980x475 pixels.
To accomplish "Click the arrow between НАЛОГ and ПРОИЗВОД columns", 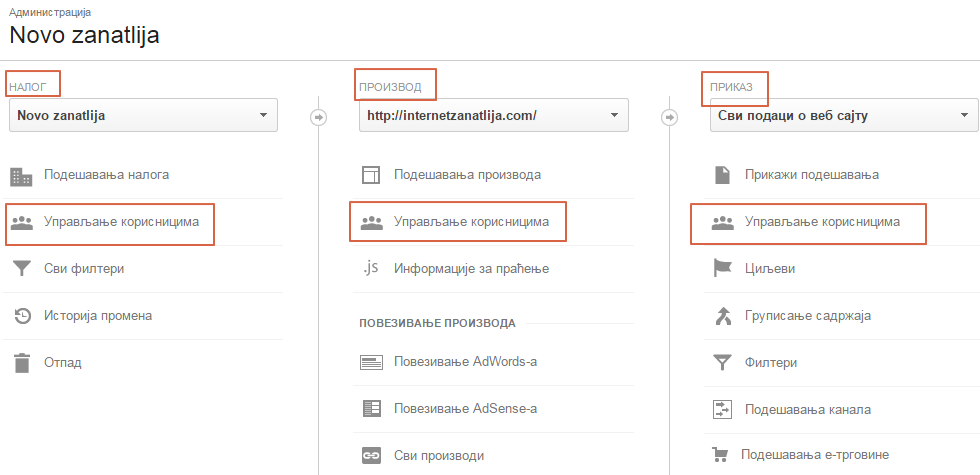I will coord(319,117).
